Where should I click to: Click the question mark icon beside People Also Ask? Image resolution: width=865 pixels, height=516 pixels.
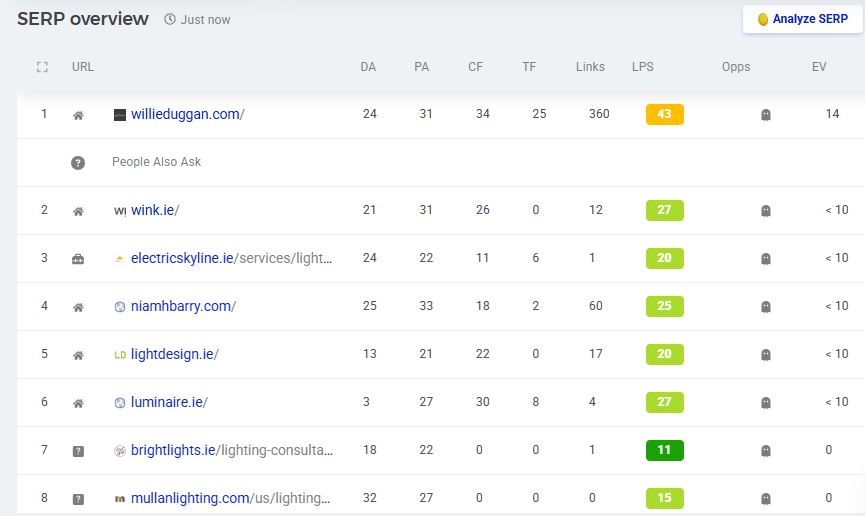[78, 162]
